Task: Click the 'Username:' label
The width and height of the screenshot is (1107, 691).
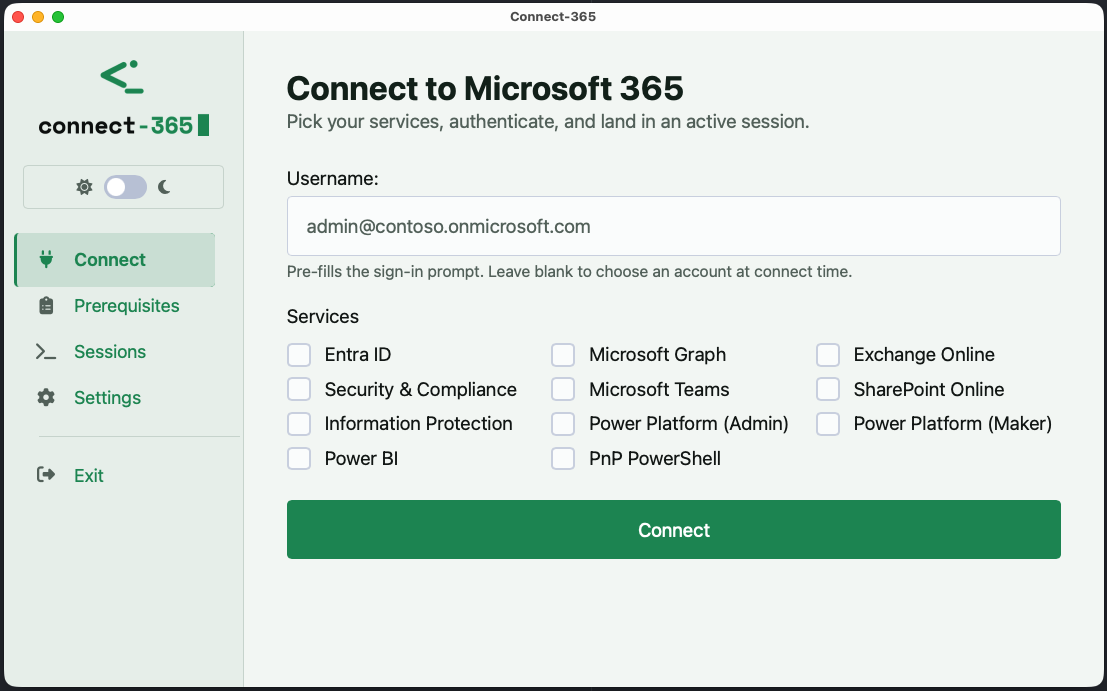Action: point(333,179)
